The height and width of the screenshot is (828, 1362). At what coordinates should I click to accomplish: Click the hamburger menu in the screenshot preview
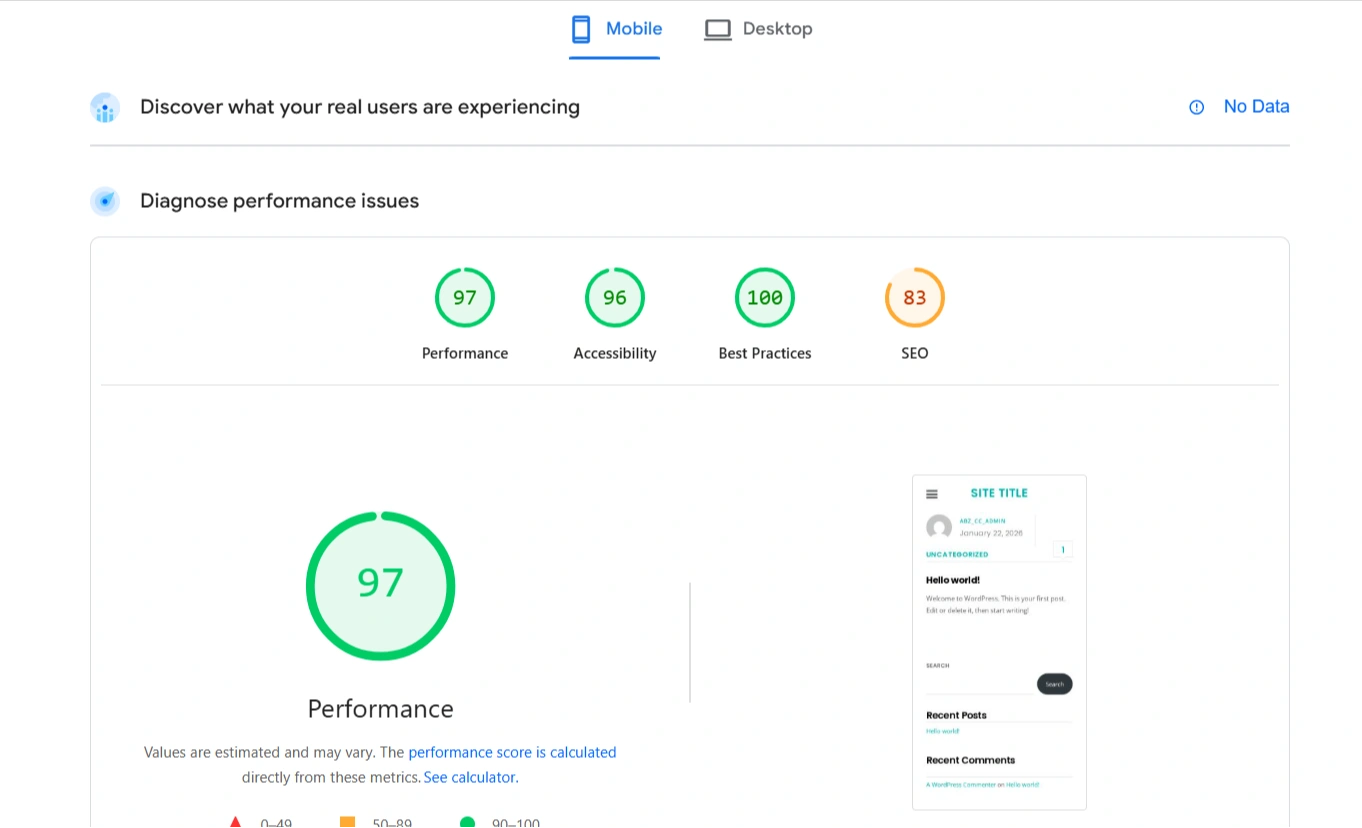tap(932, 494)
